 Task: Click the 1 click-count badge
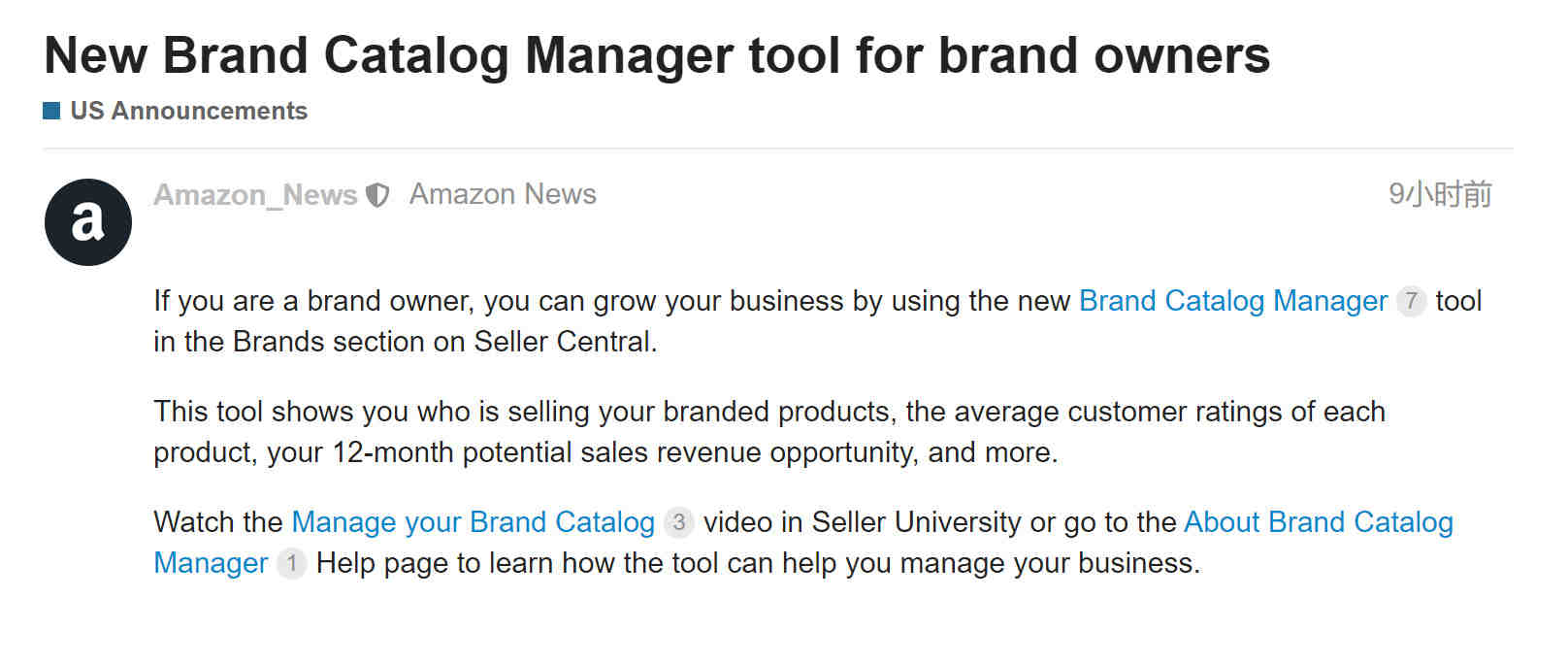[291, 563]
